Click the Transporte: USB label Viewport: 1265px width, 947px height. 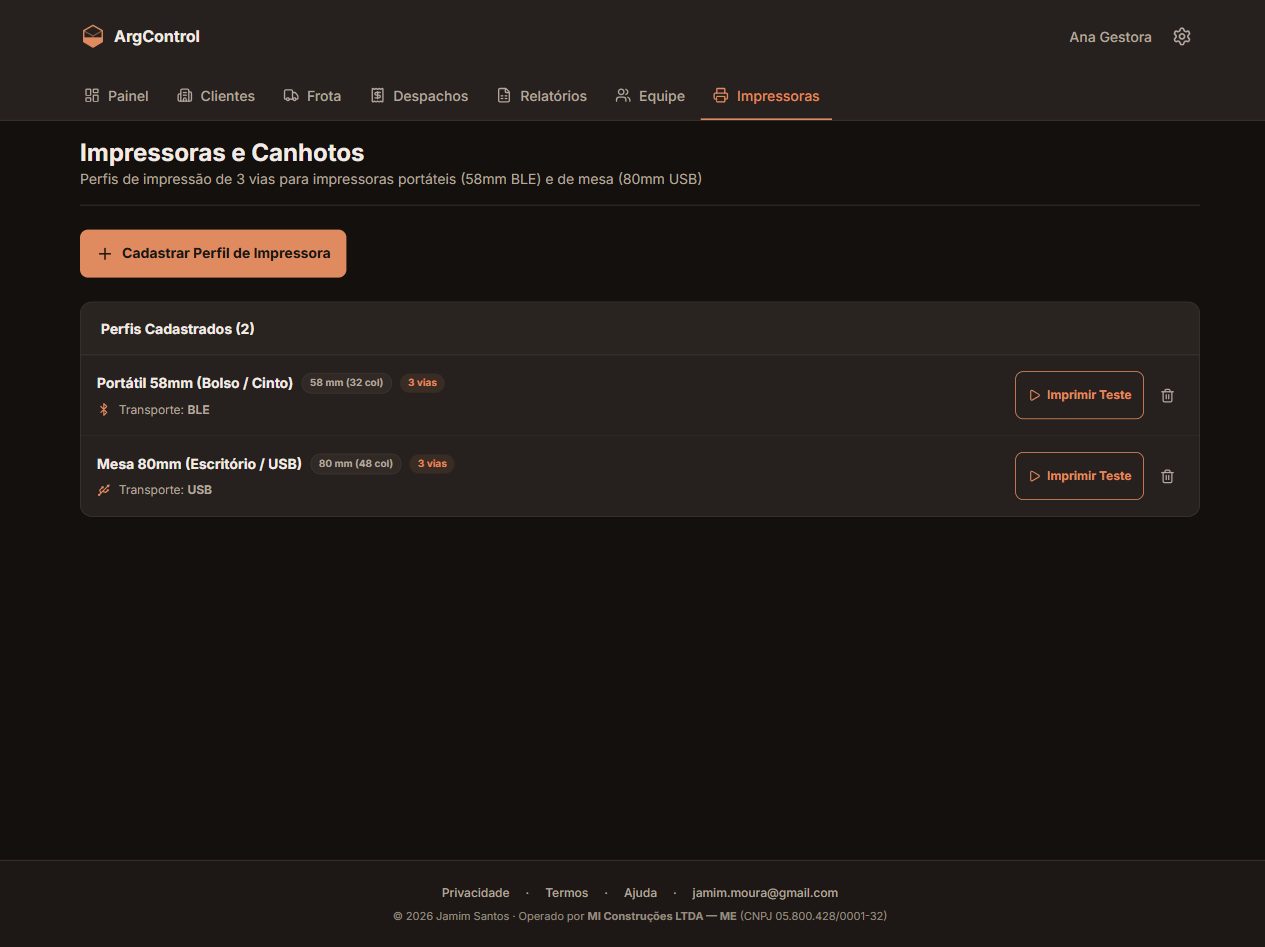point(165,490)
